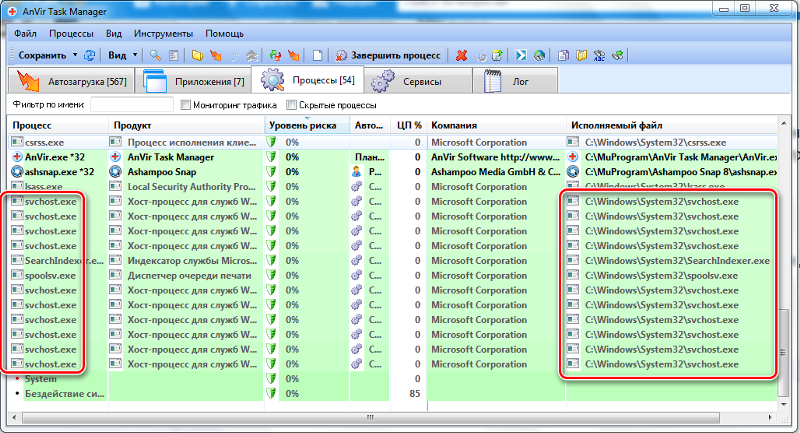Click the properties list icon in toolbar
The width and height of the screenshot is (800, 433).
click(173, 55)
